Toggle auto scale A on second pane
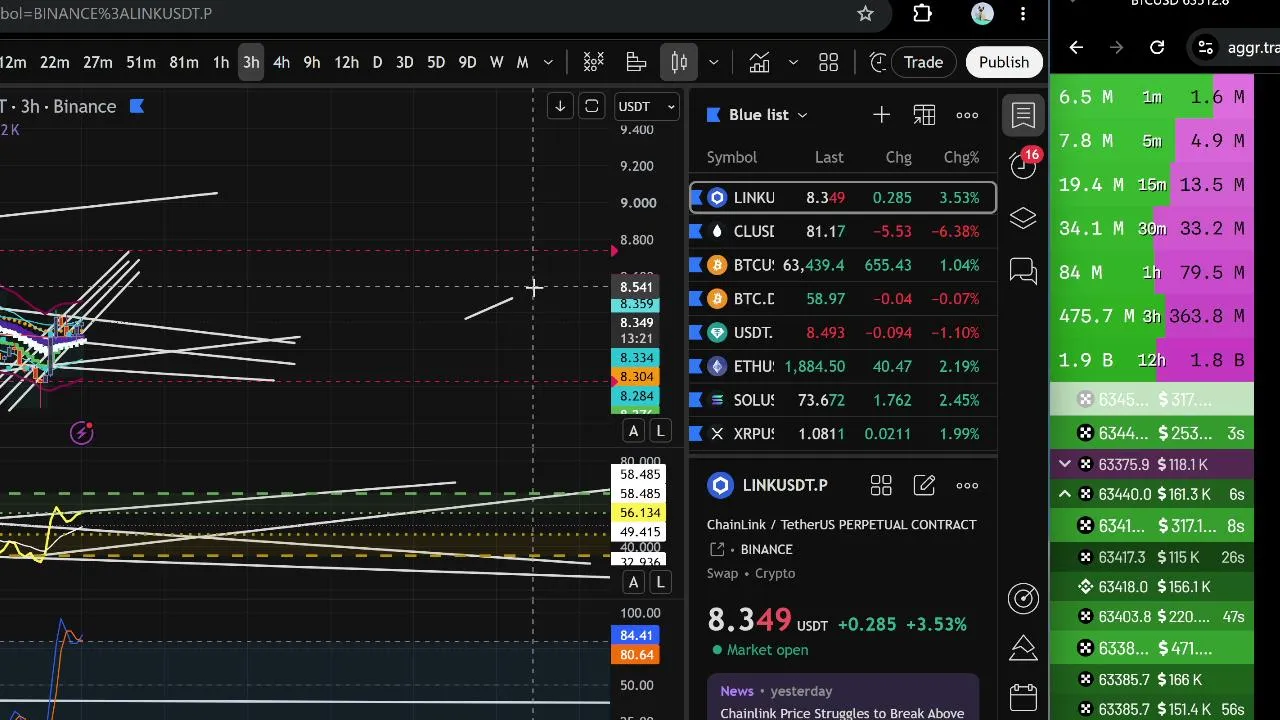The height and width of the screenshot is (720, 1280). [x=633, y=583]
